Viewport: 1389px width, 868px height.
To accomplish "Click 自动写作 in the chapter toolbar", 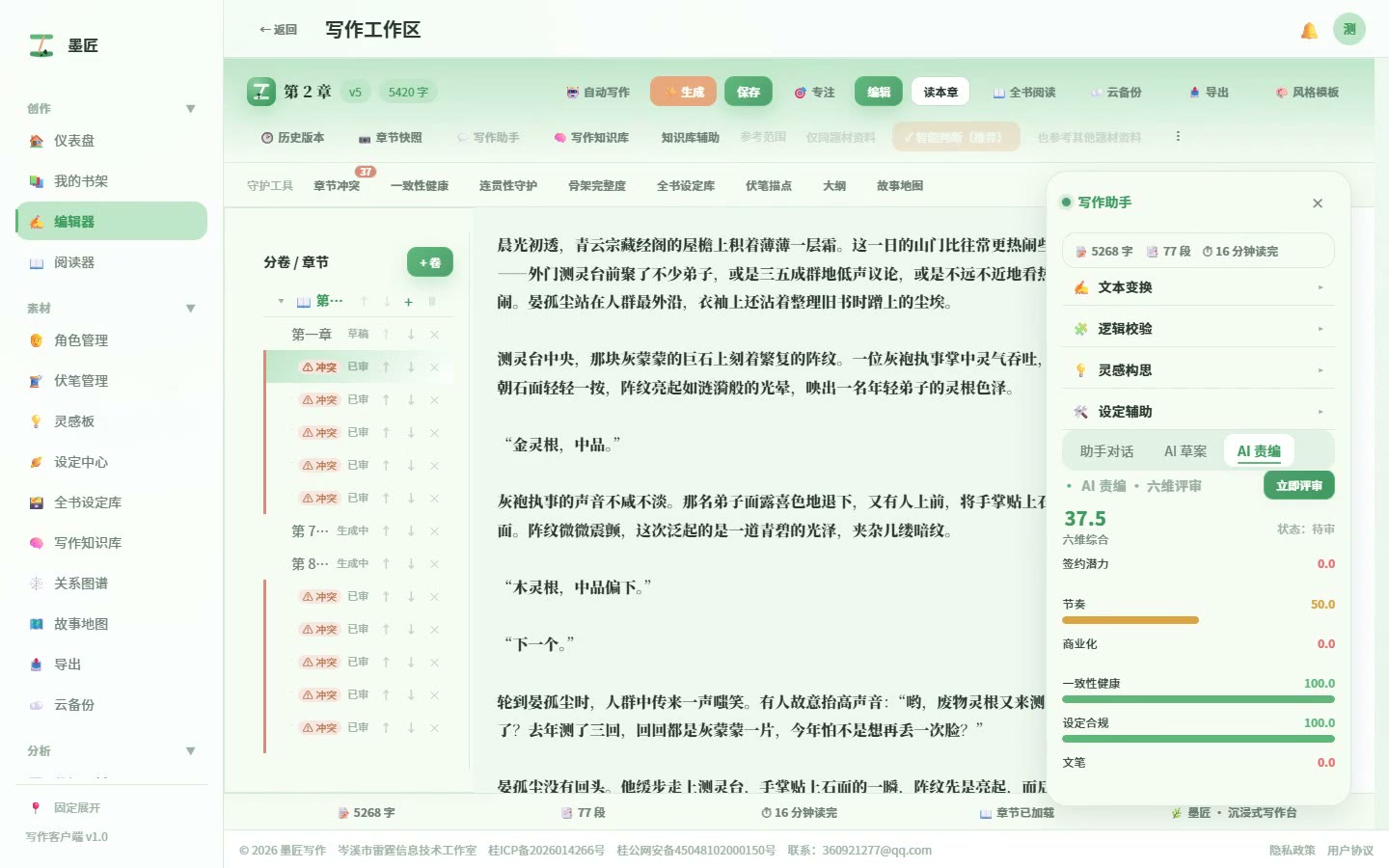I will point(598,93).
